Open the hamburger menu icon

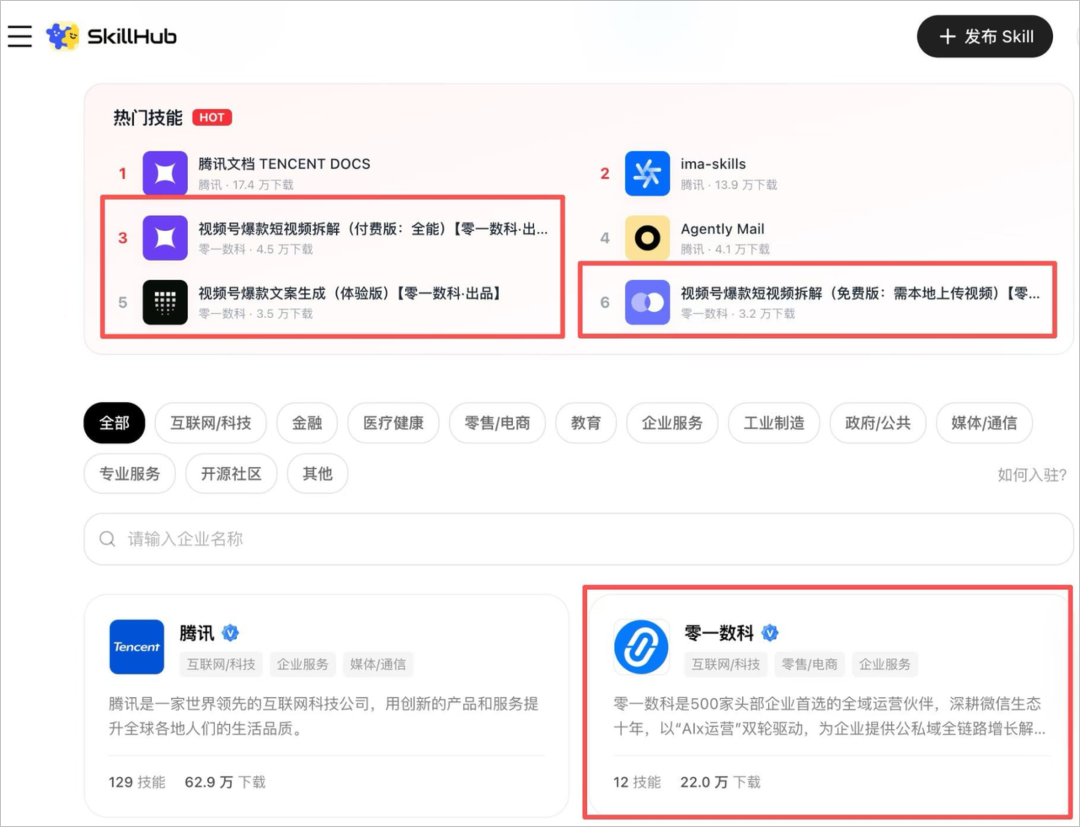[x=20, y=36]
